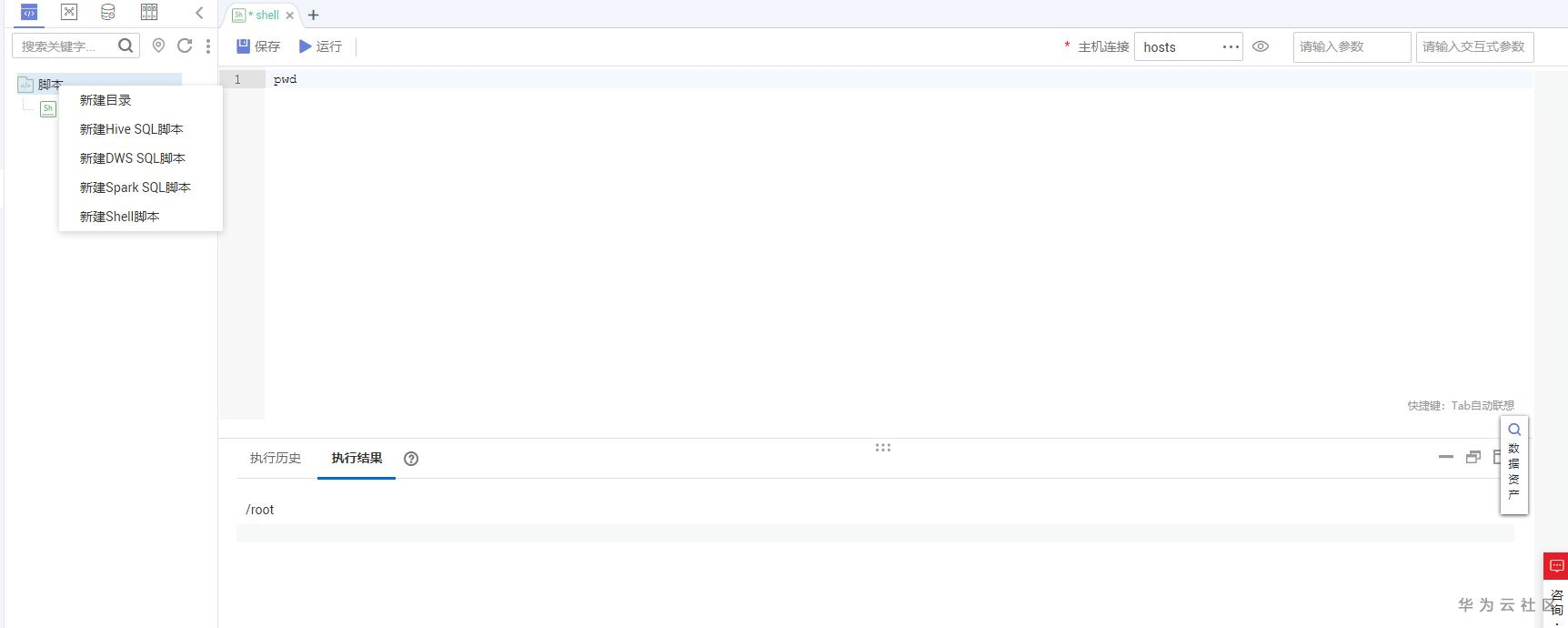Open the three-dot more options menu
This screenshot has width=1568, height=628.
point(208,46)
